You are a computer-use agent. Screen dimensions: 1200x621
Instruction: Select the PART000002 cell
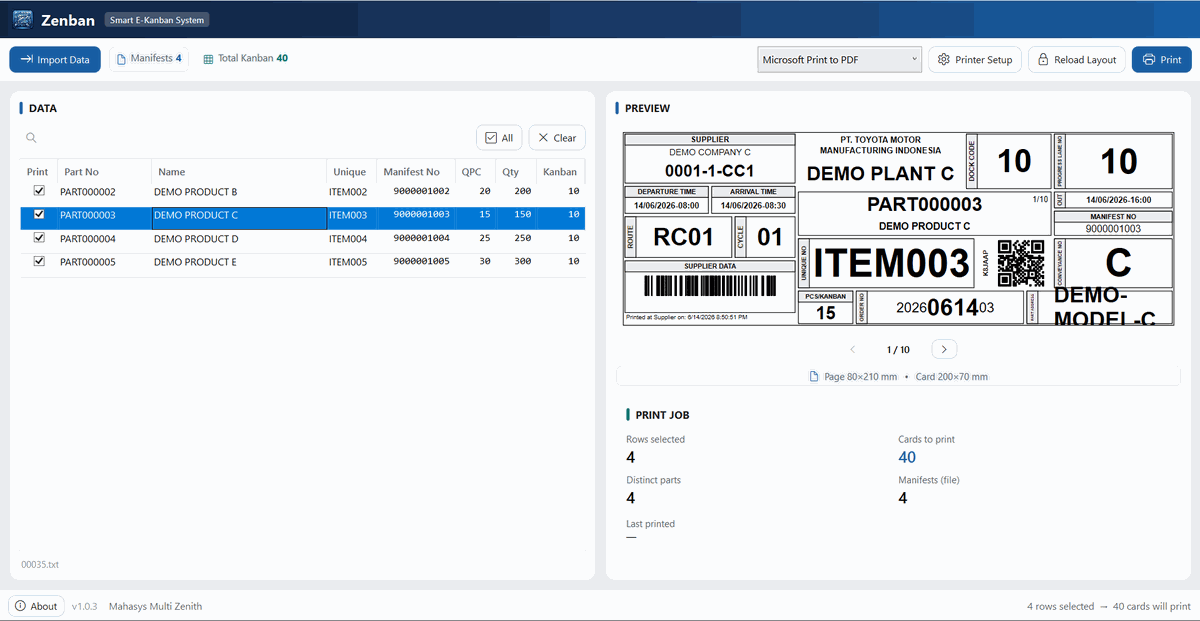click(104, 191)
